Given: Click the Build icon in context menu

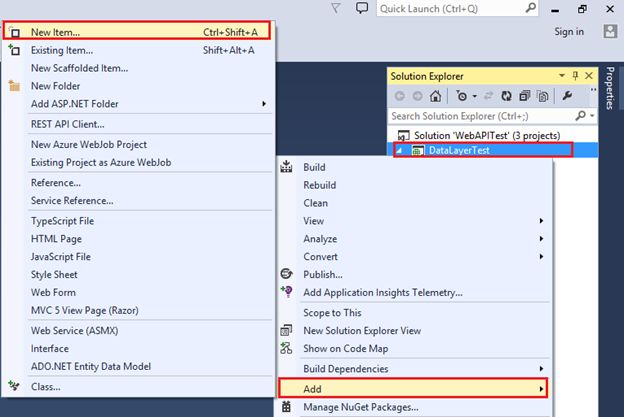Looking at the screenshot, I should click(286, 166).
